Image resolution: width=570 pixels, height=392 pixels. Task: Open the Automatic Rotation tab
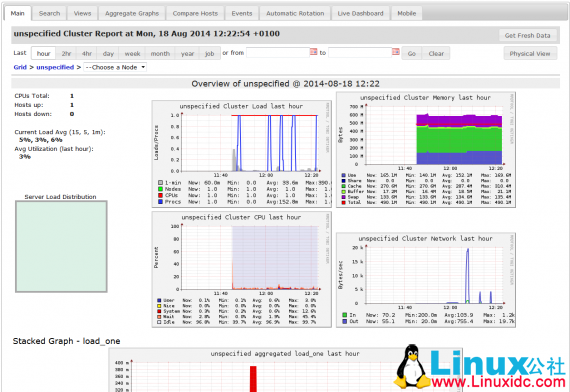click(295, 13)
